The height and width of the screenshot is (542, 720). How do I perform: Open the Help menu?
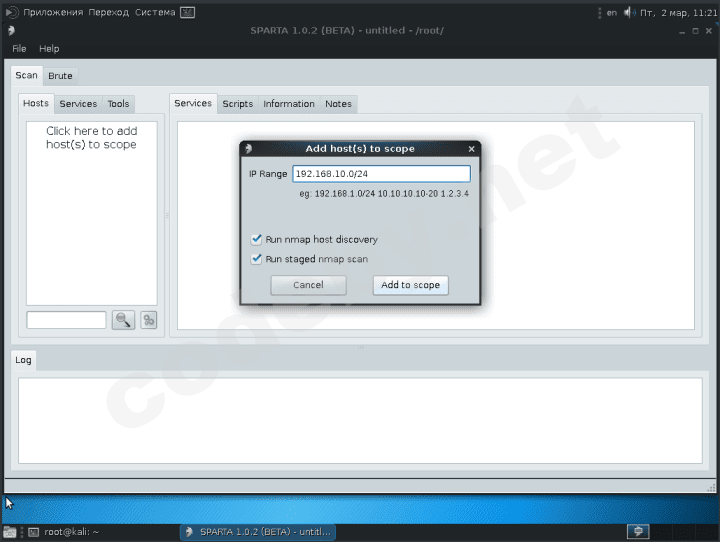(49, 48)
